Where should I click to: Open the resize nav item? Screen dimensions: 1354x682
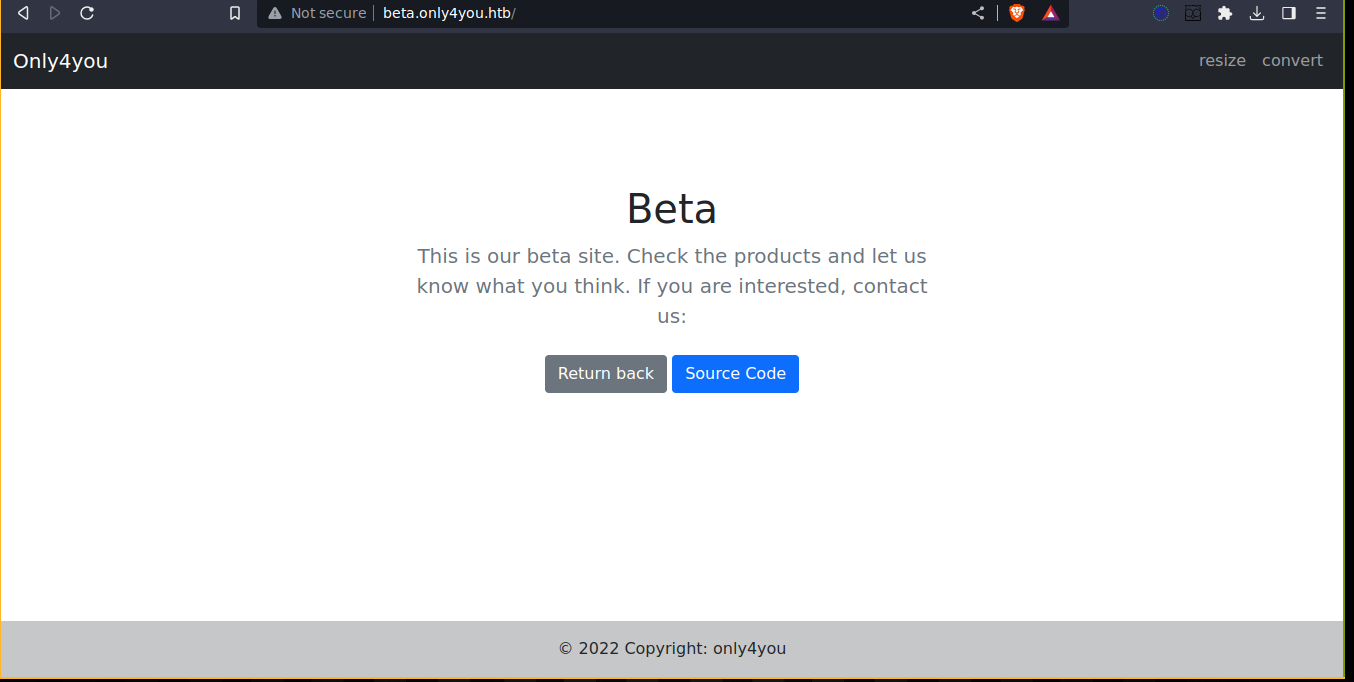coord(1222,61)
